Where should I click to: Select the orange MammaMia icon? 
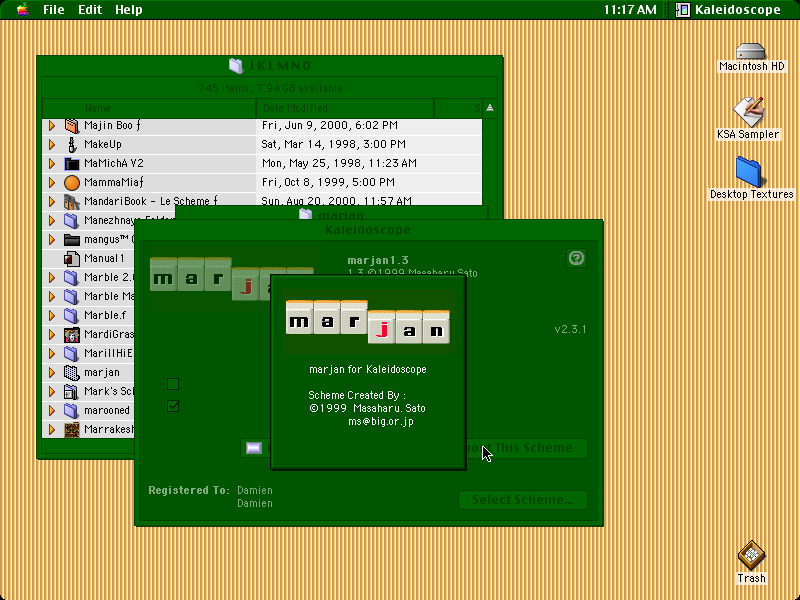(72, 182)
